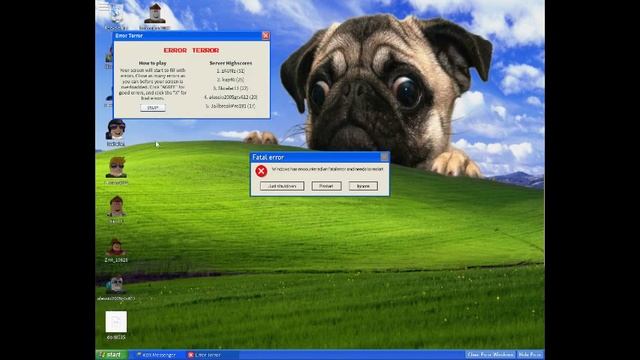Click the red X error icon in Fatal error dialog
The height and width of the screenshot is (360, 640).
[x=261, y=171]
